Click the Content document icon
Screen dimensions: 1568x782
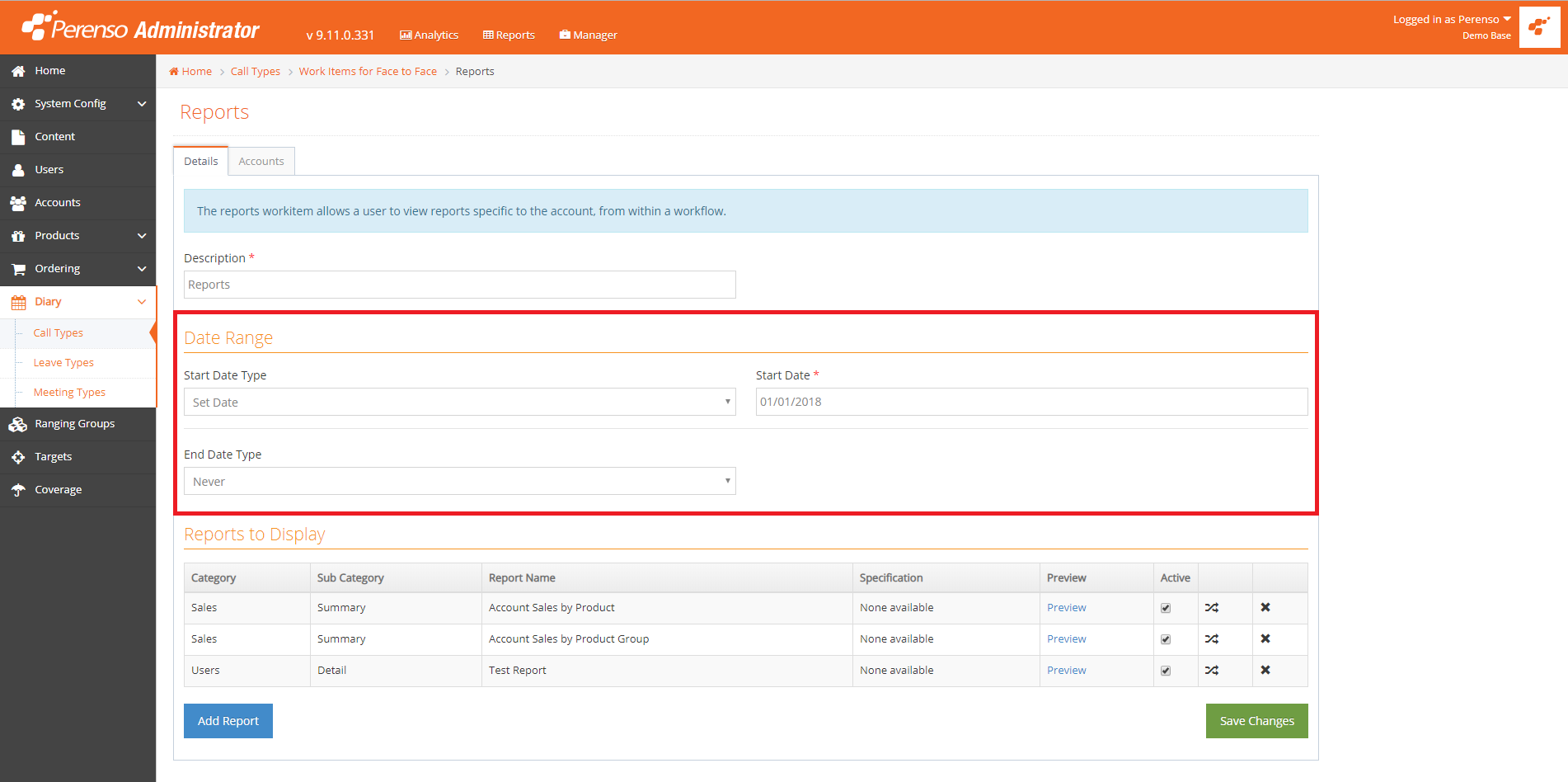(x=18, y=137)
